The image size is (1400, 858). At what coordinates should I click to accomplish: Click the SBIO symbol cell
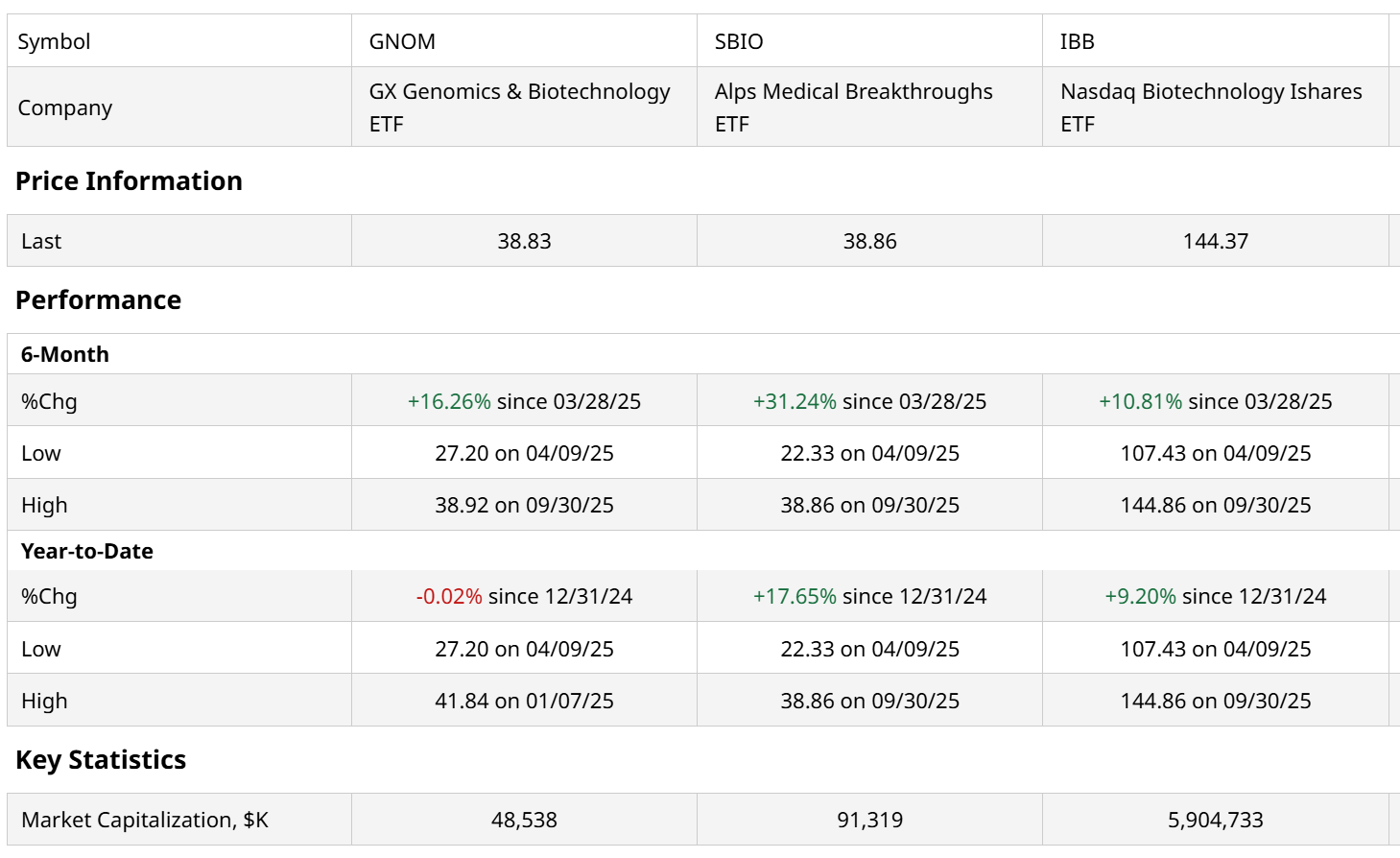pos(739,41)
